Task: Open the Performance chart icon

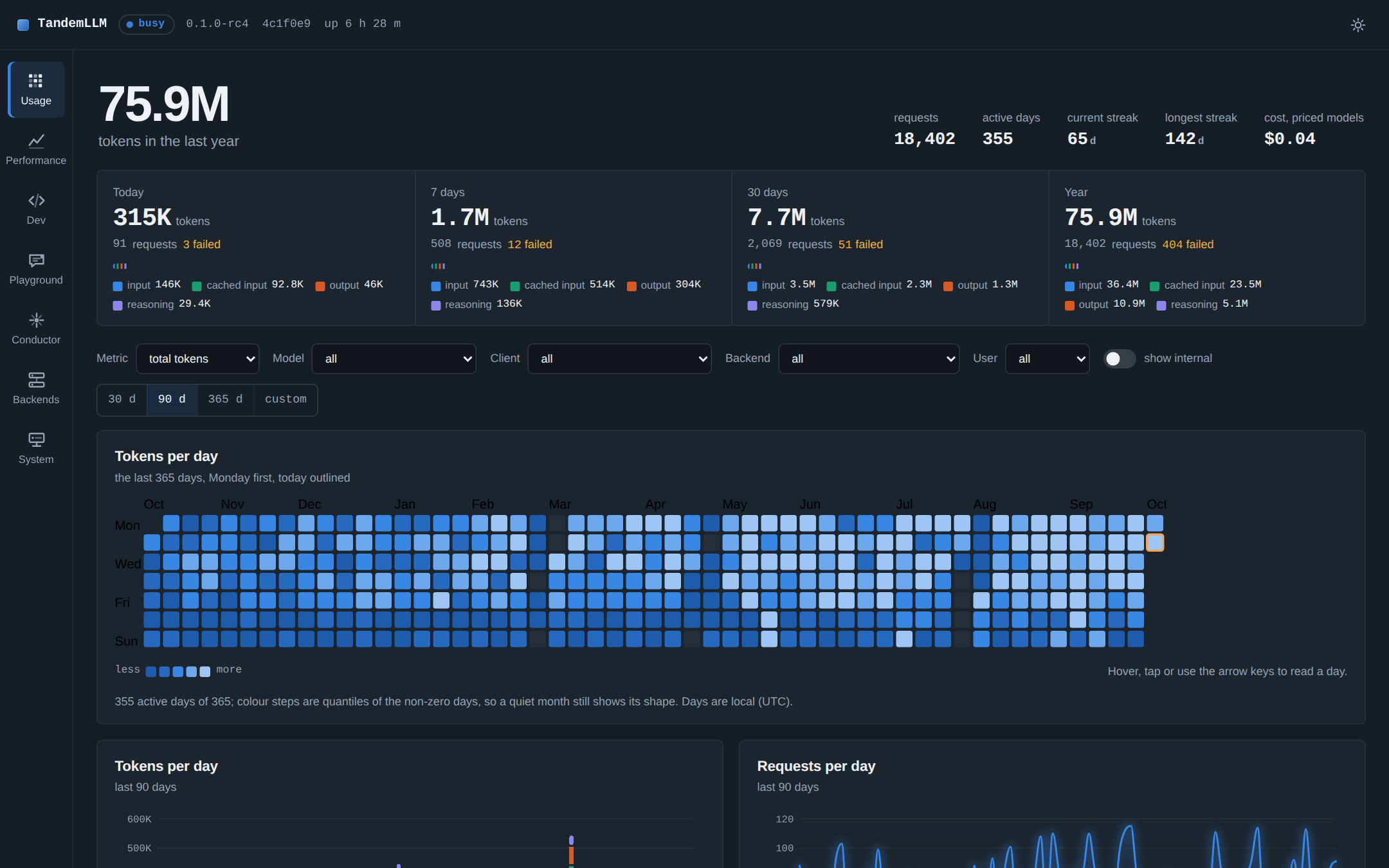Action: coord(36,141)
